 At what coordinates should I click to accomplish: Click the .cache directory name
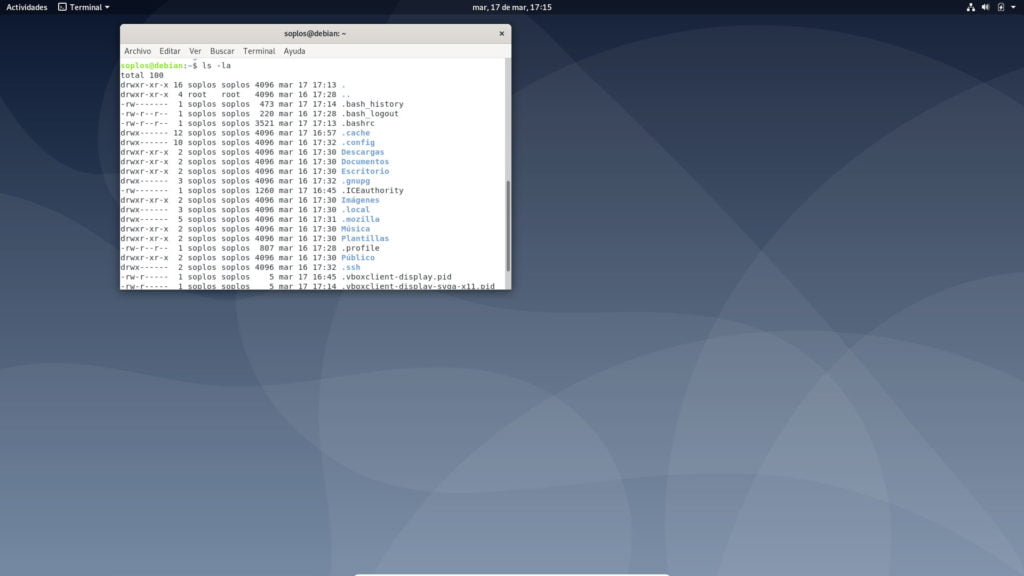tap(355, 133)
